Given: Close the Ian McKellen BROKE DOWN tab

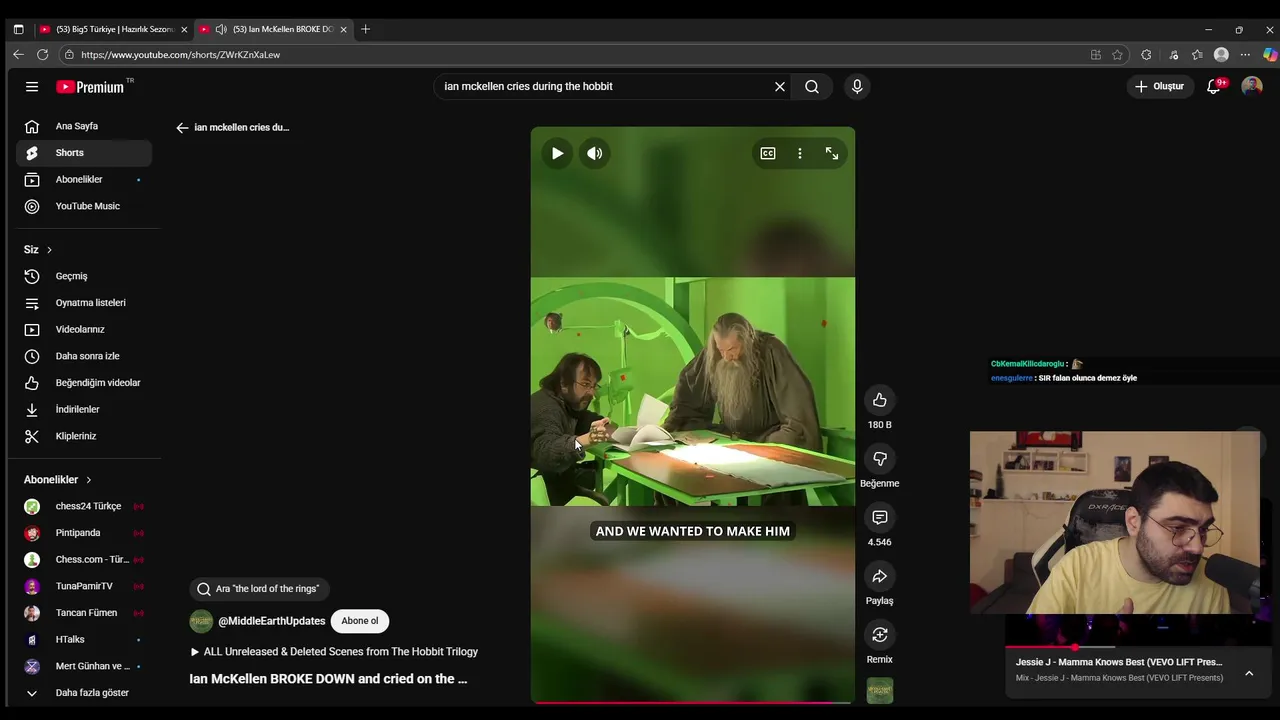Looking at the screenshot, I should point(343,30).
